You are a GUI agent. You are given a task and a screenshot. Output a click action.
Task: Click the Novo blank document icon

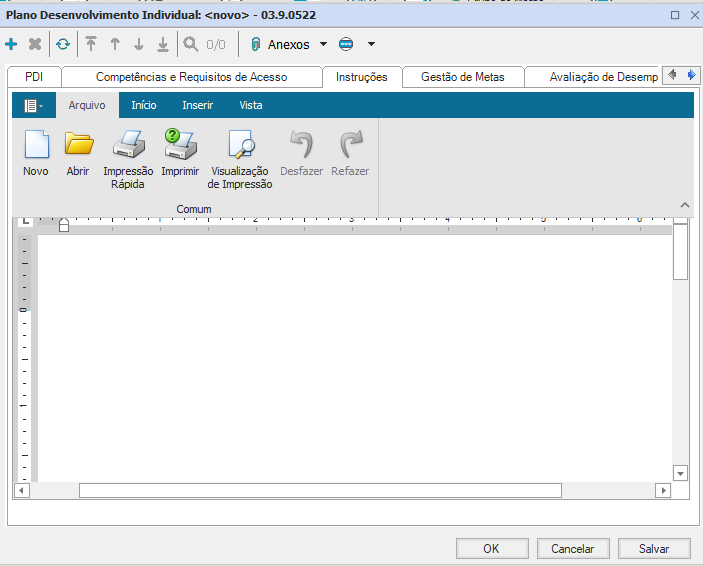pyautogui.click(x=35, y=146)
